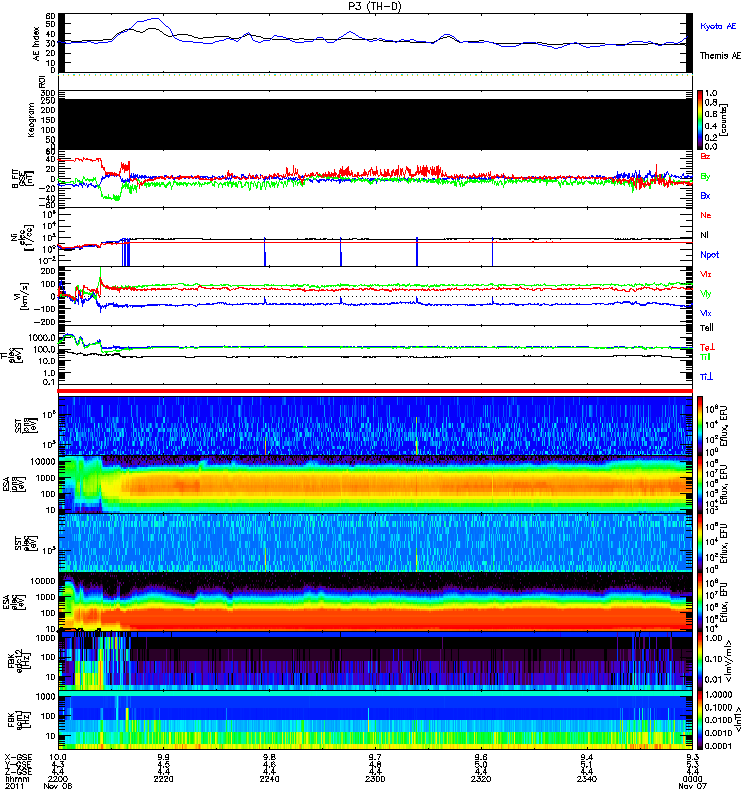The height and width of the screenshot is (800, 750).
Task: Click the 0000 time tick label
Action: (692, 779)
